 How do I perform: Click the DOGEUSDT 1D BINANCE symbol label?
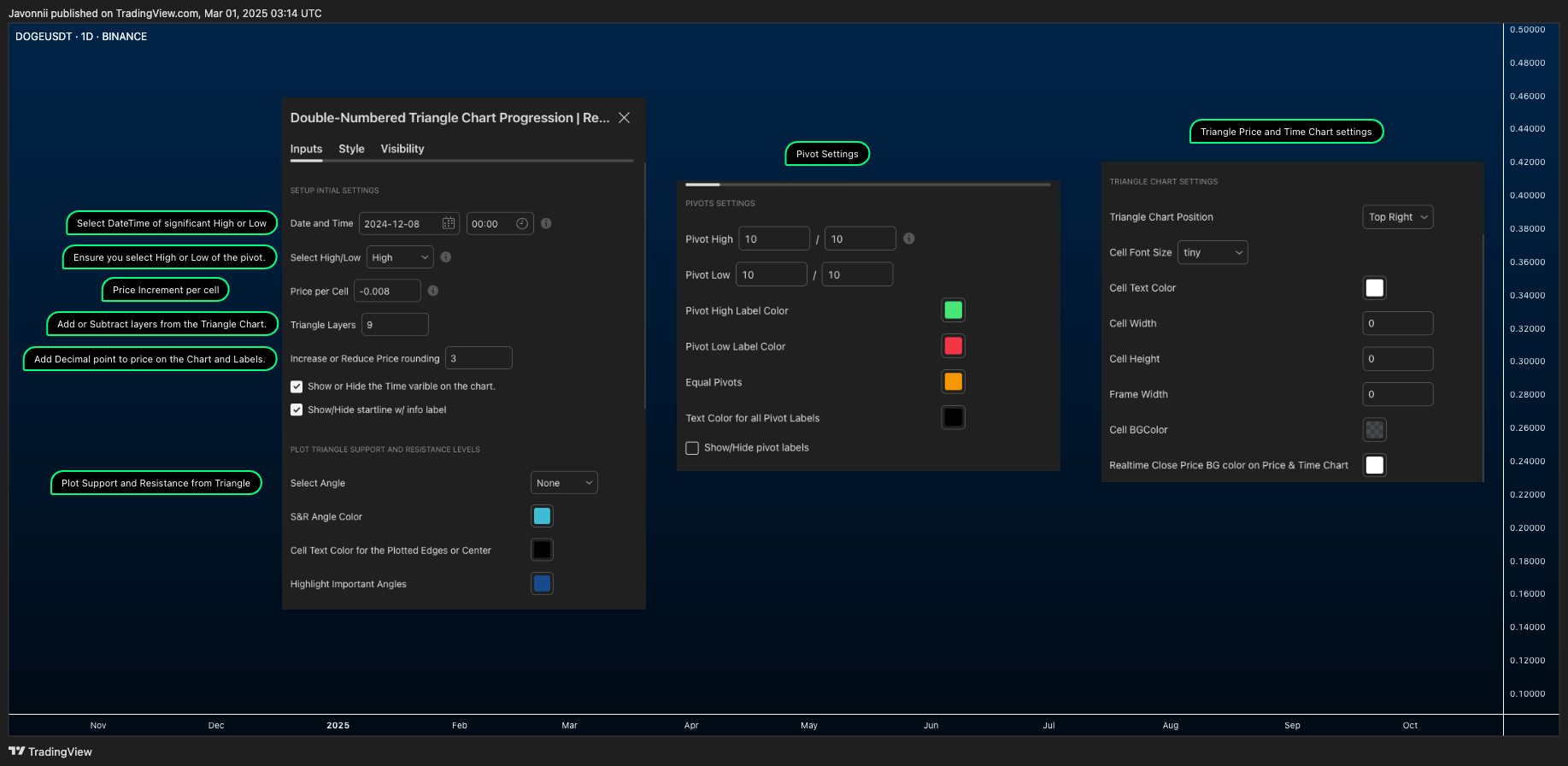[x=81, y=37]
